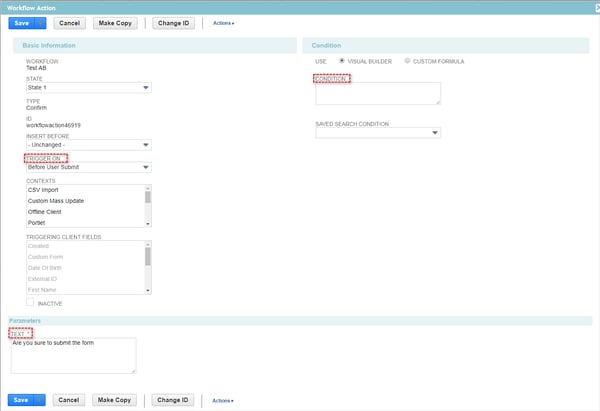Click Triggering Client Fields scroll up arrow
This screenshot has width=600, height=411.
point(148,244)
